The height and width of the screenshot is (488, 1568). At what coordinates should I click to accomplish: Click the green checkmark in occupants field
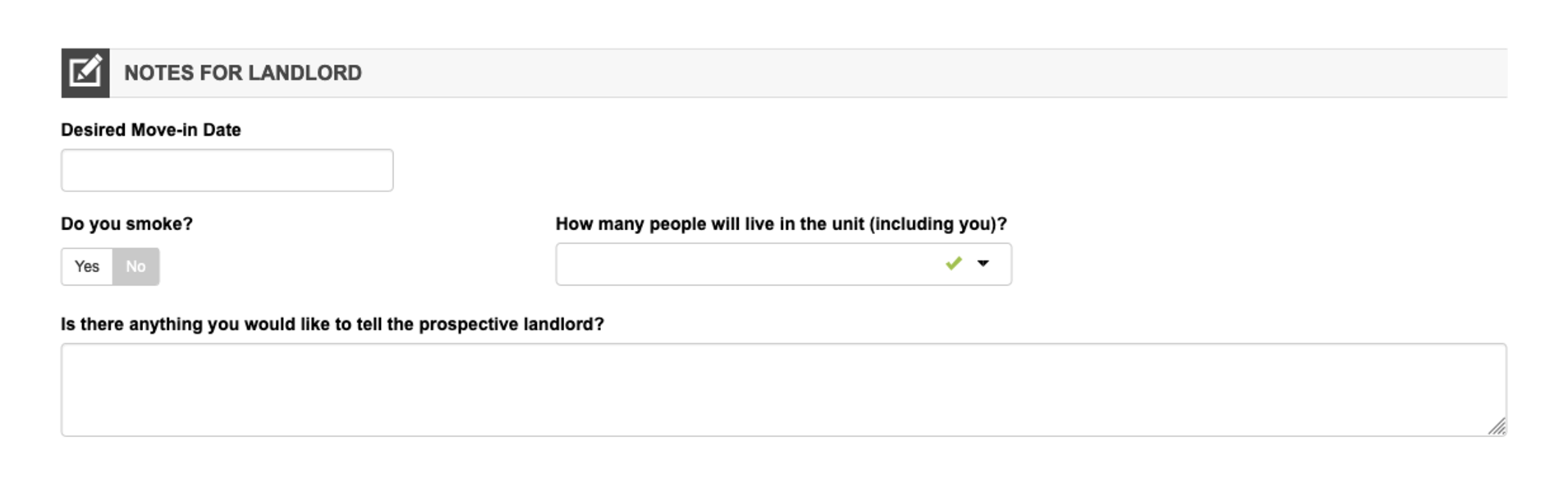[x=953, y=264]
